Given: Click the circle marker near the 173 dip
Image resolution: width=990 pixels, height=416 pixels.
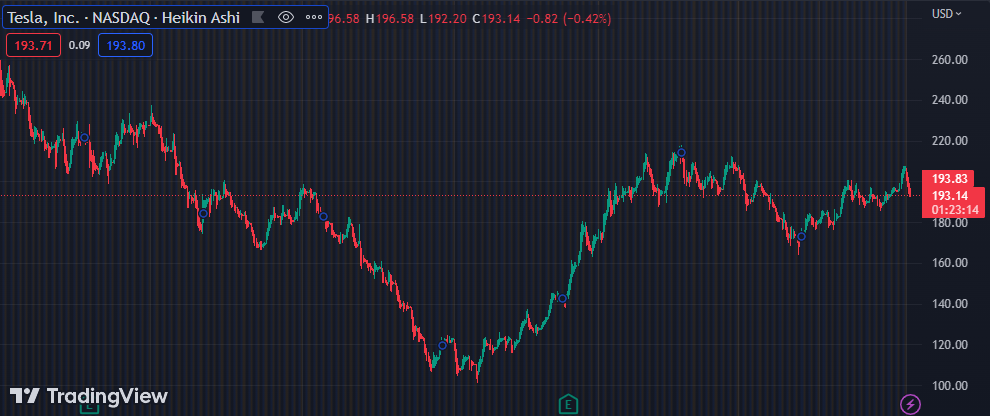Looking at the screenshot, I should click(801, 237).
